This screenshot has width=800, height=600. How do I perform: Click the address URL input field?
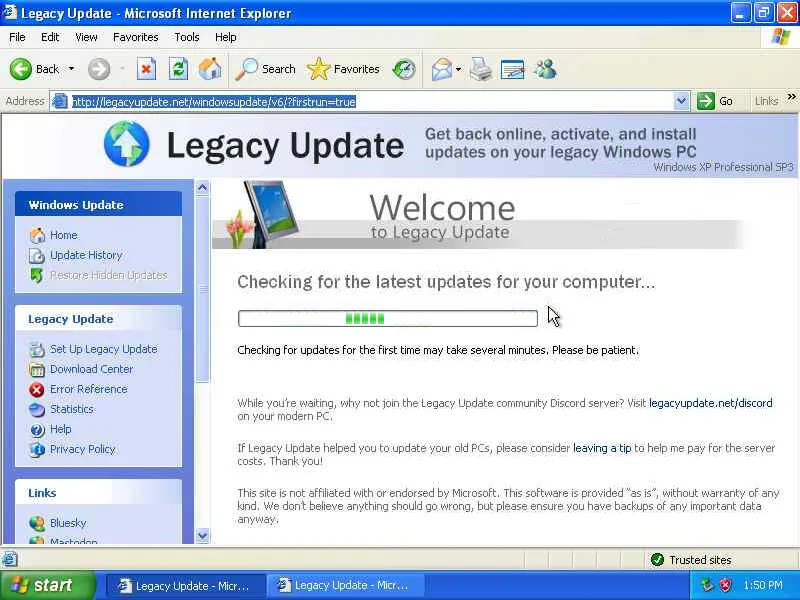(370, 102)
